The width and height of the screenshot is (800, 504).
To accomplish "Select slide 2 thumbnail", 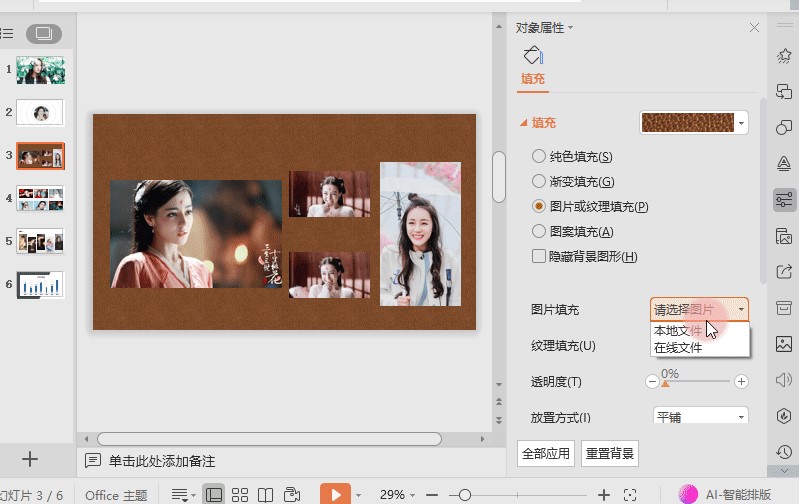I will 40,113.
